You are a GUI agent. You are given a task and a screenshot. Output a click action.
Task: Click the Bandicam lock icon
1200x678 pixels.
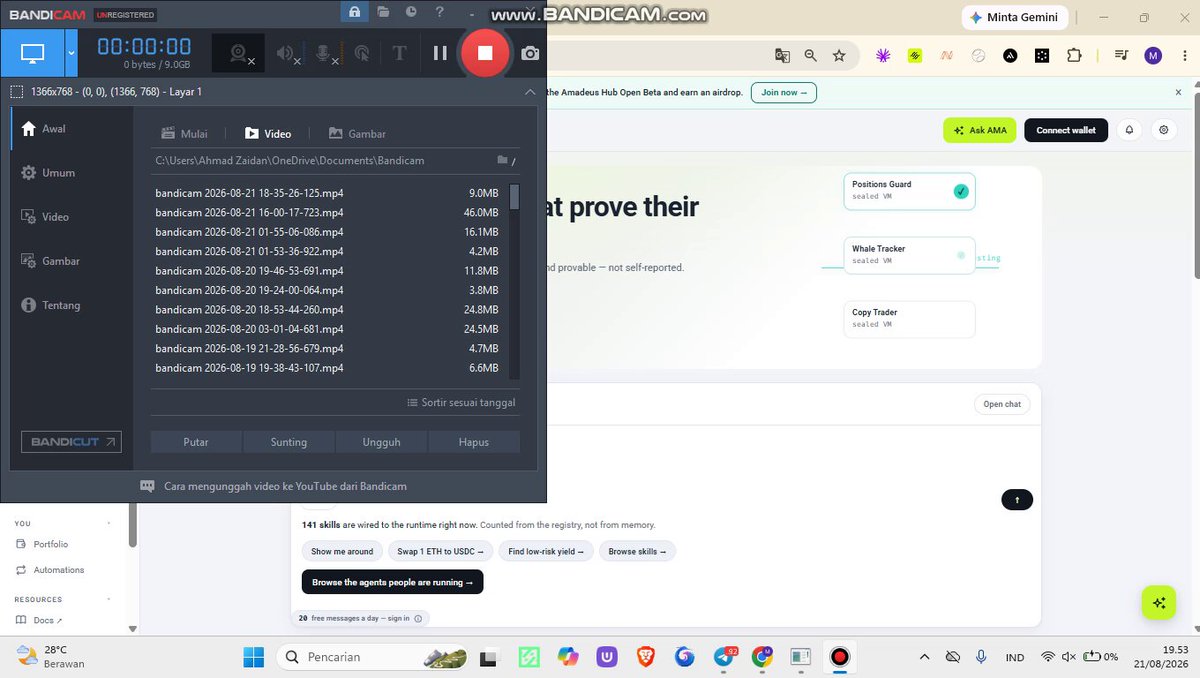tap(354, 12)
